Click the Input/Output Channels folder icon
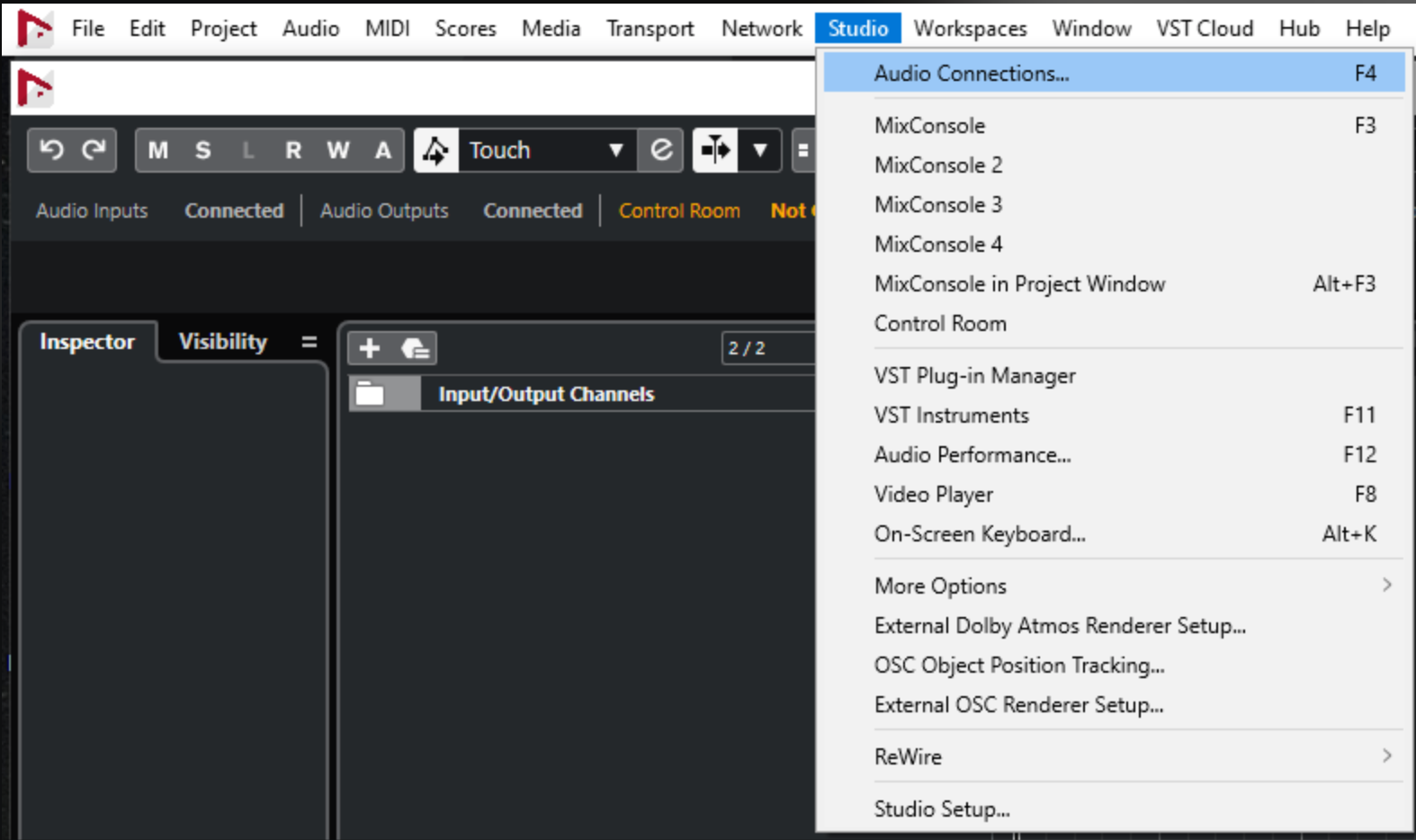Screen dimensions: 1416x840 tap(370, 394)
